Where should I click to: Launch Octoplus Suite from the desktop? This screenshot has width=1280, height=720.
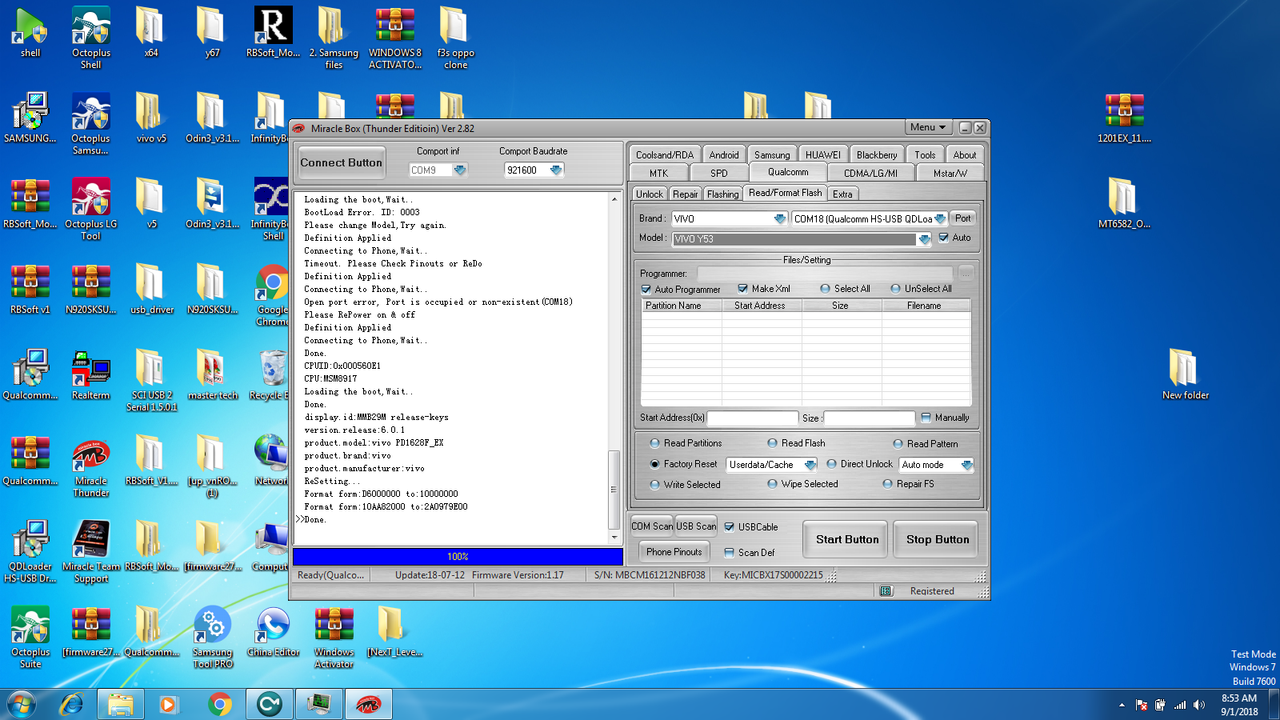point(31,638)
